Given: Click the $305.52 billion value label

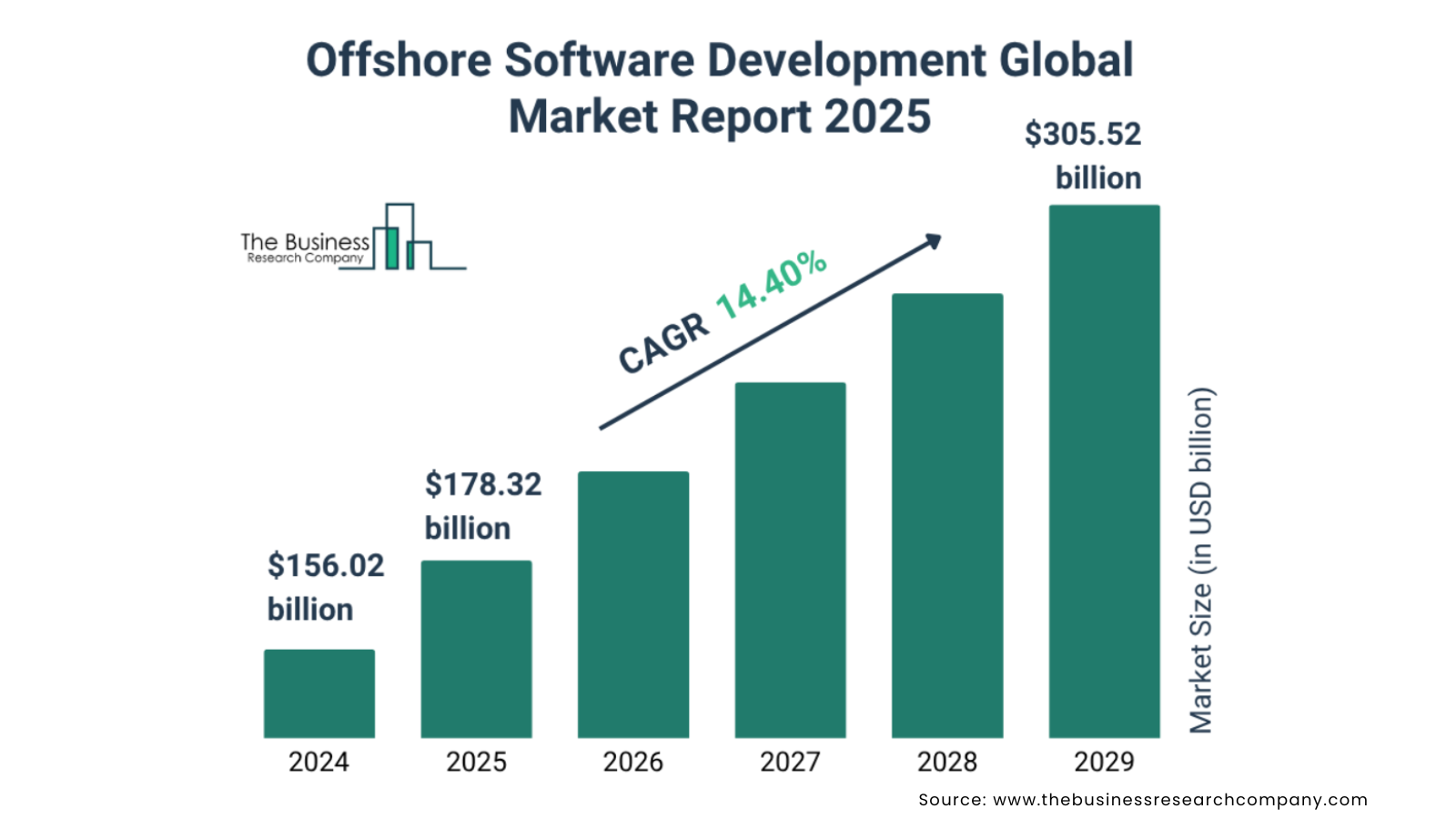Looking at the screenshot, I should pos(1083,156).
